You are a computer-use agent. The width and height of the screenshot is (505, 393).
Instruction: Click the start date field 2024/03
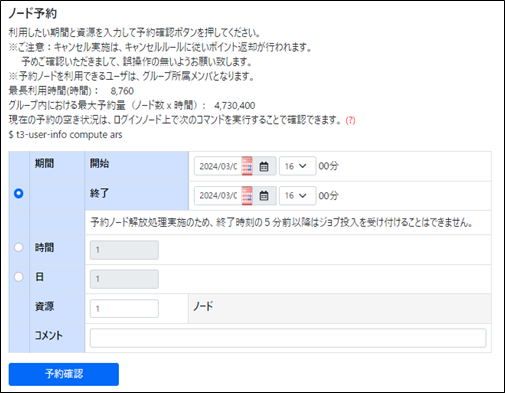(218, 166)
